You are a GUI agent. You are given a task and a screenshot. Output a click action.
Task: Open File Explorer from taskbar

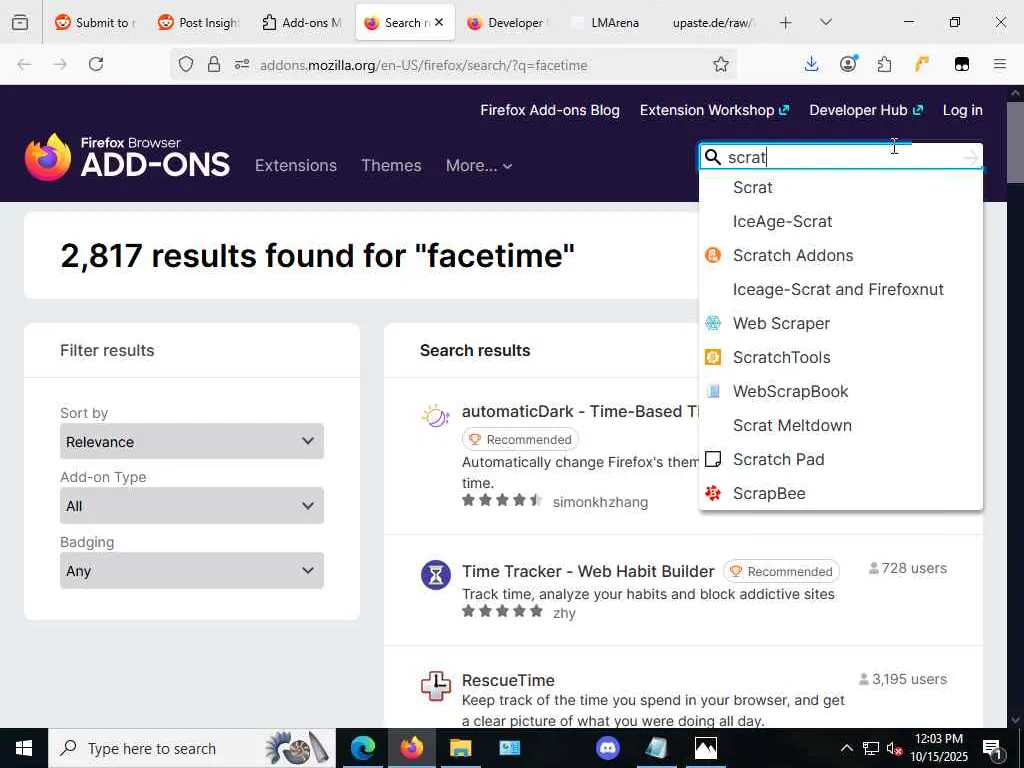(460, 748)
